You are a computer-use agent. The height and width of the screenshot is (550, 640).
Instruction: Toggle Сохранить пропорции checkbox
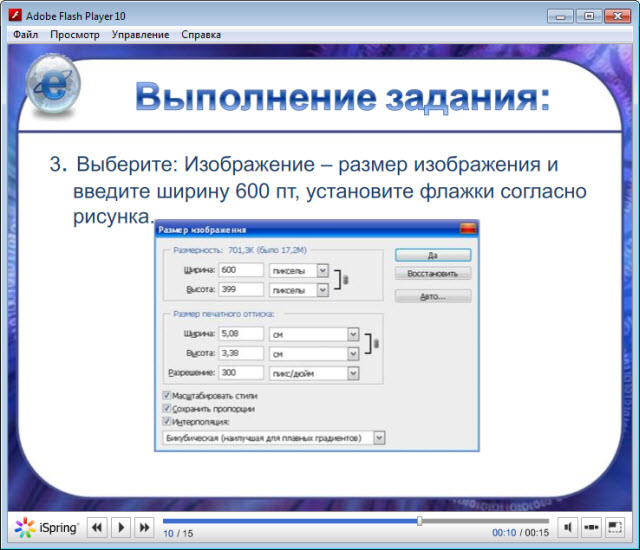167,408
